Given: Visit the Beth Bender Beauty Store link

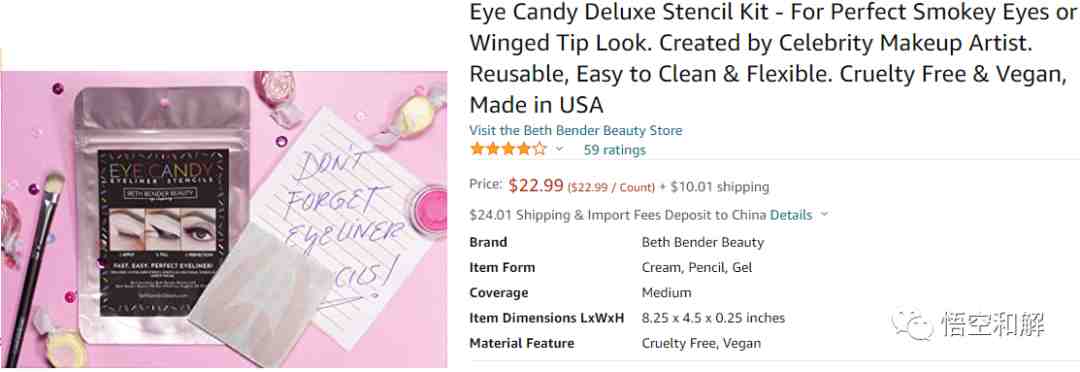Looking at the screenshot, I should click(576, 130).
